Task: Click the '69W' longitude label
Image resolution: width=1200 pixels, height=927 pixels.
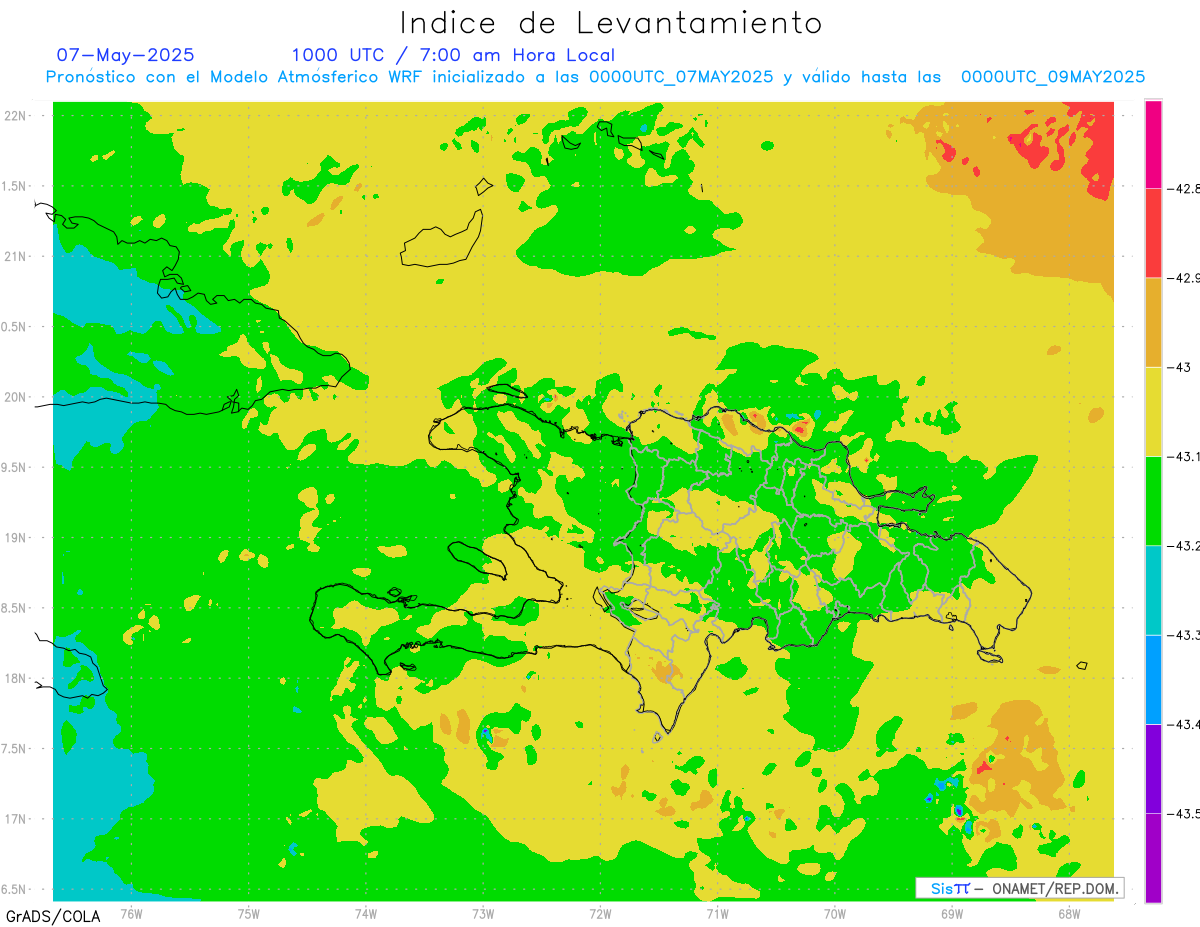Action: [952, 913]
